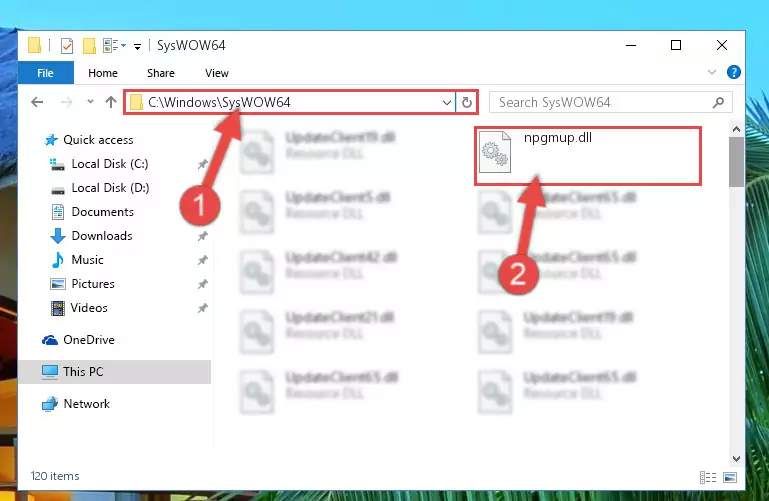This screenshot has width=769, height=501.
Task: Click the pin icon next to Local Disk (C:)
Action: (x=202, y=164)
